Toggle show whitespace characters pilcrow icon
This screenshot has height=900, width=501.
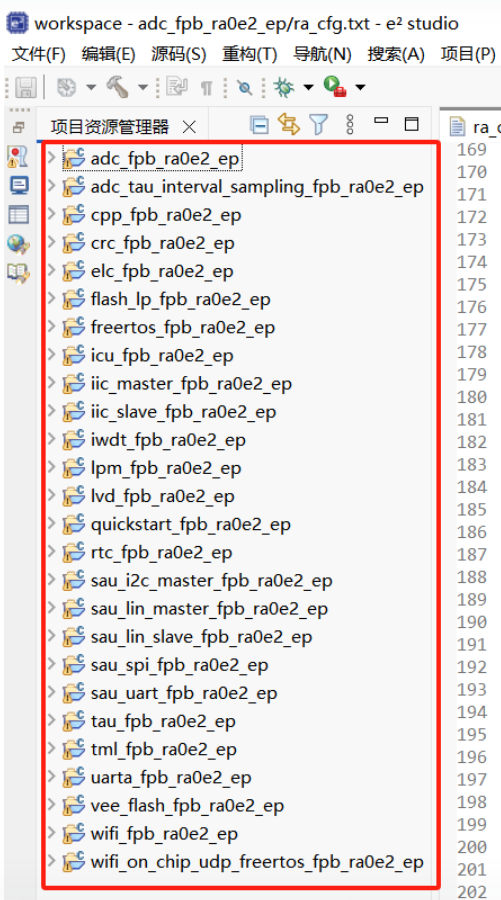point(206,87)
